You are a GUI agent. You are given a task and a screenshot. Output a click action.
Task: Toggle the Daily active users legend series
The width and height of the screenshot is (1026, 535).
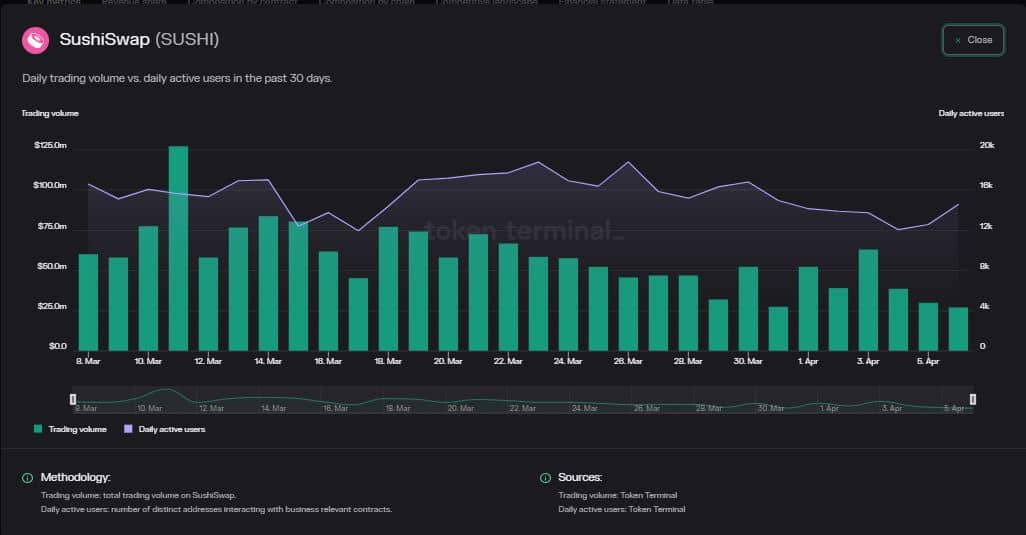(165, 429)
